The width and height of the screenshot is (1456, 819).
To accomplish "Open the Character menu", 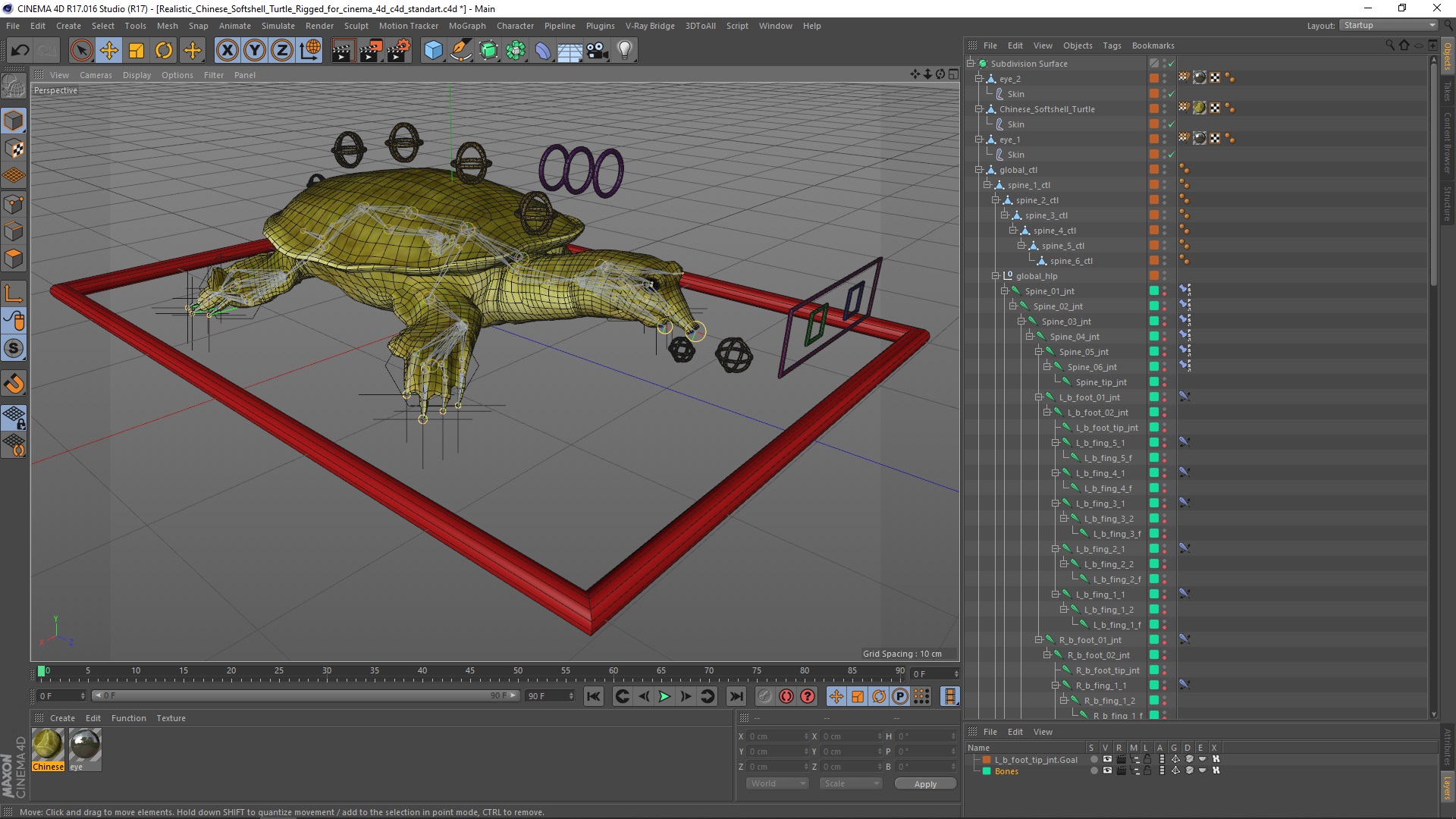I will 515,26.
